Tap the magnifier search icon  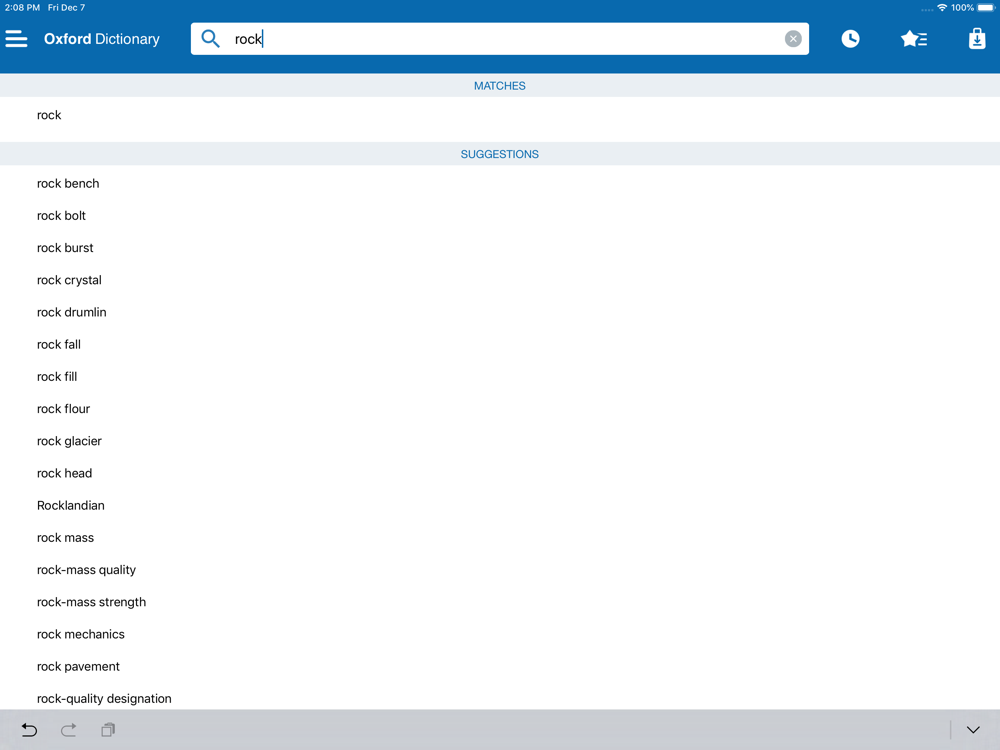(210, 39)
